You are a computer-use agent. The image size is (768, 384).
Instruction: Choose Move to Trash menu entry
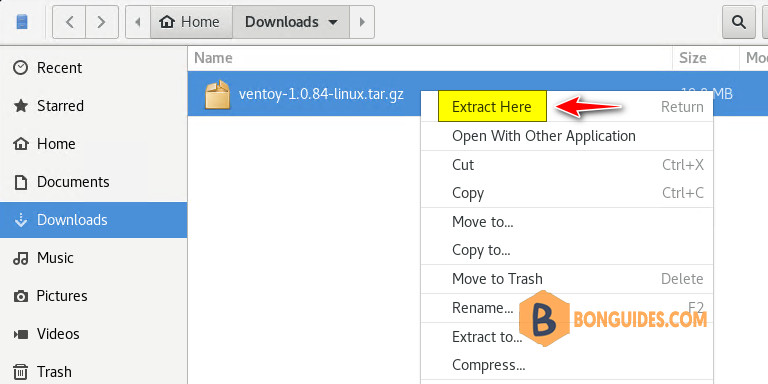coord(567,279)
